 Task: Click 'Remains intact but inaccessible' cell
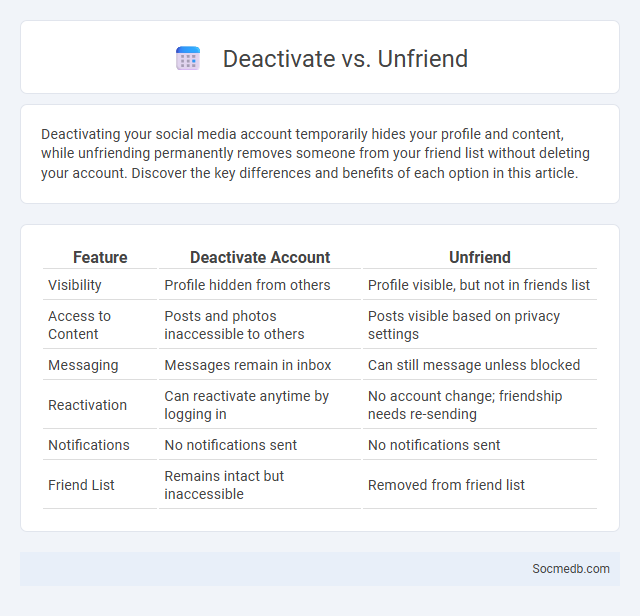tap(224, 485)
